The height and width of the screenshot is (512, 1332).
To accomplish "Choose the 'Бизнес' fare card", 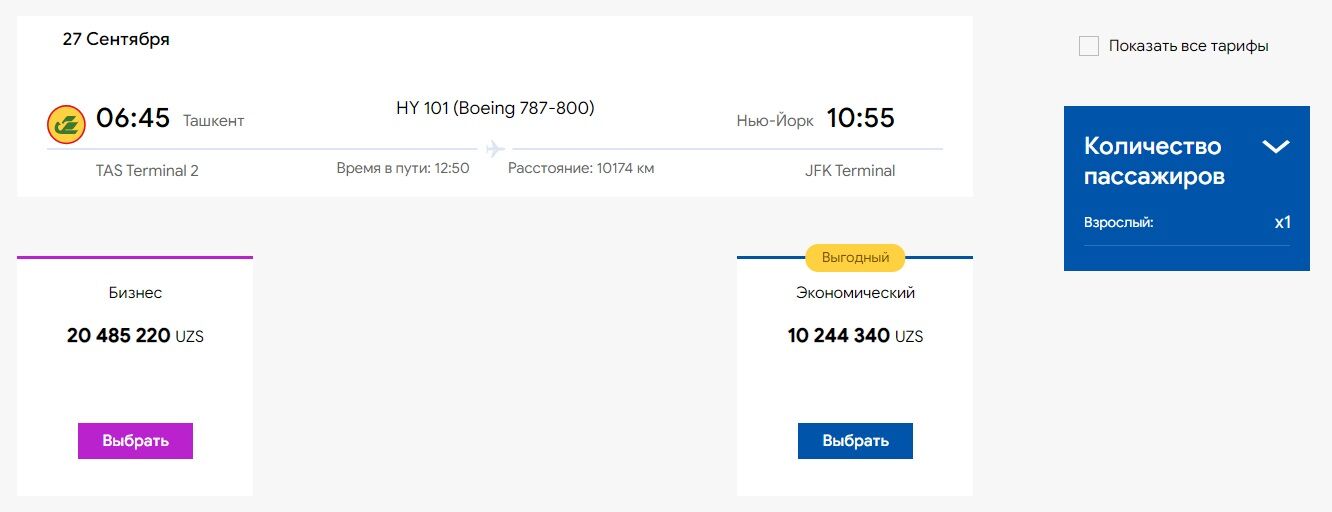I will [x=135, y=376].
